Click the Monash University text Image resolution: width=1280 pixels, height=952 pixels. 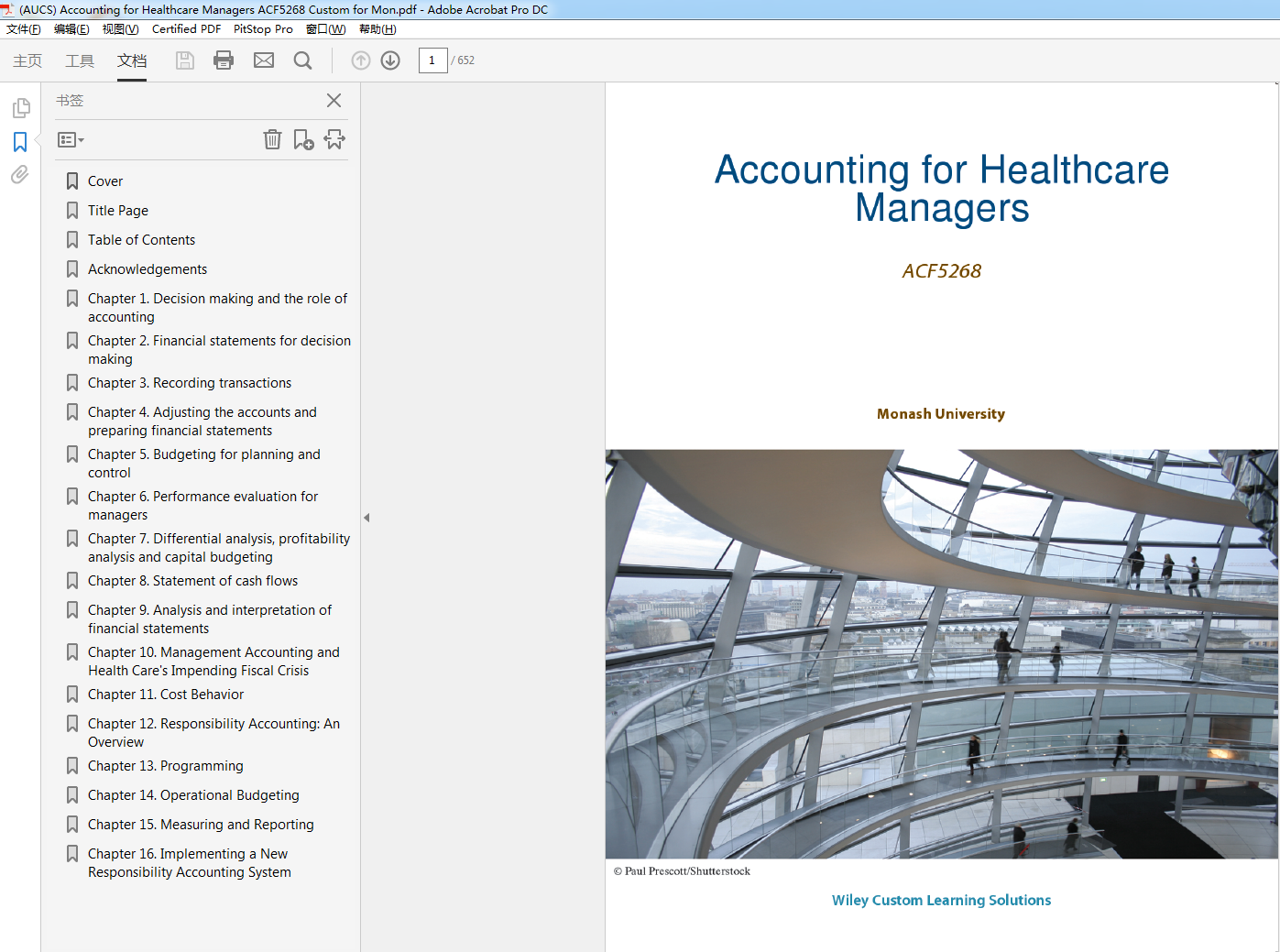[x=941, y=414]
